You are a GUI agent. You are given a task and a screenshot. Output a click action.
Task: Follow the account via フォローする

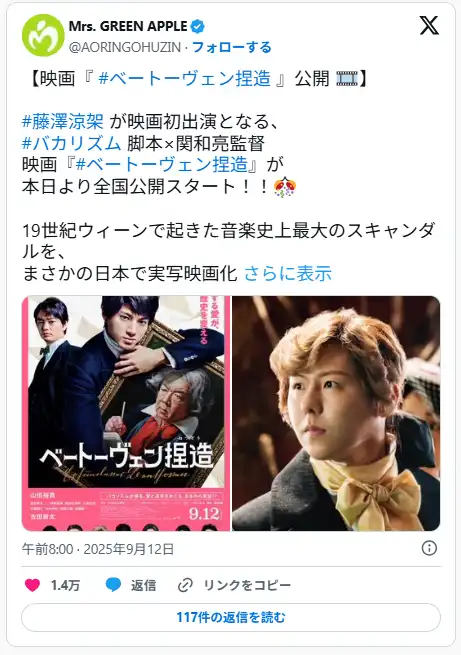pos(231,47)
